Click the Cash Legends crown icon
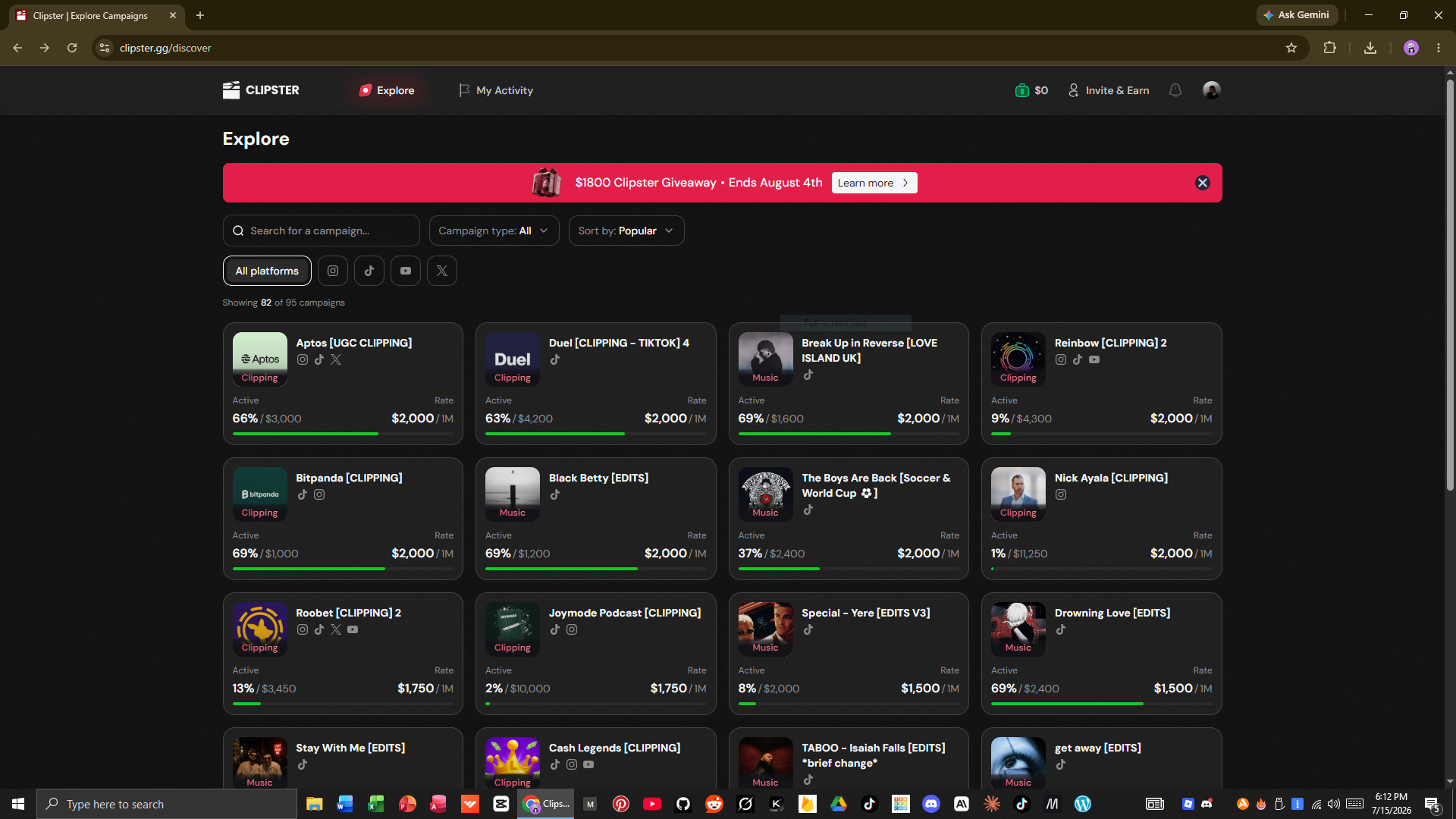 click(x=513, y=763)
